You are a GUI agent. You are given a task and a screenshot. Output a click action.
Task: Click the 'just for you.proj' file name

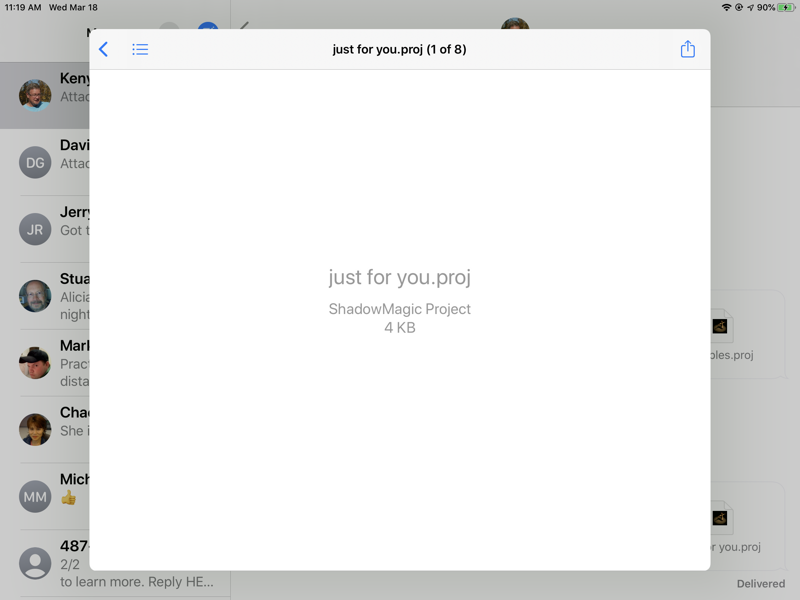[x=399, y=277]
